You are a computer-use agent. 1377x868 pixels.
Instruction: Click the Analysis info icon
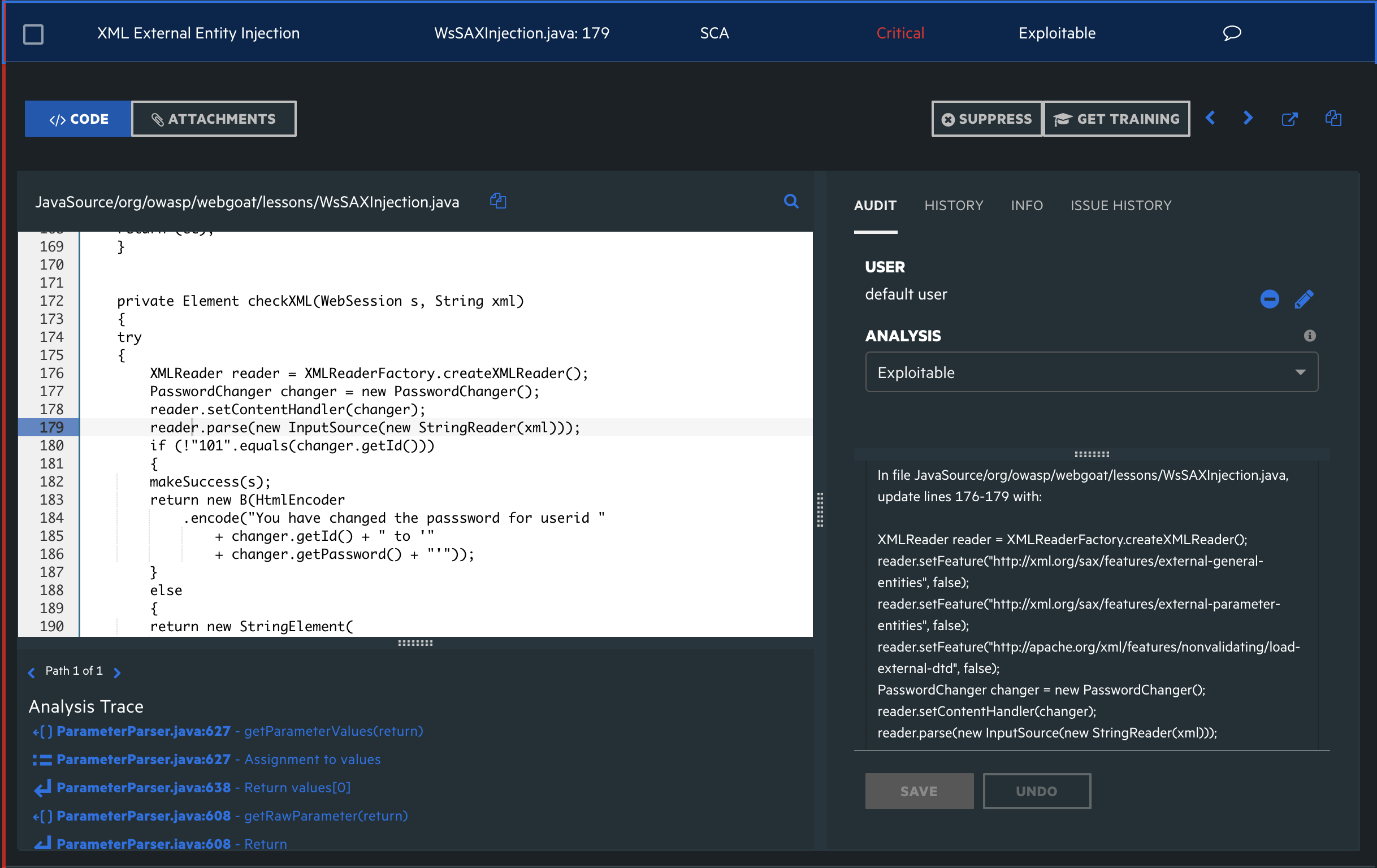[1310, 336]
